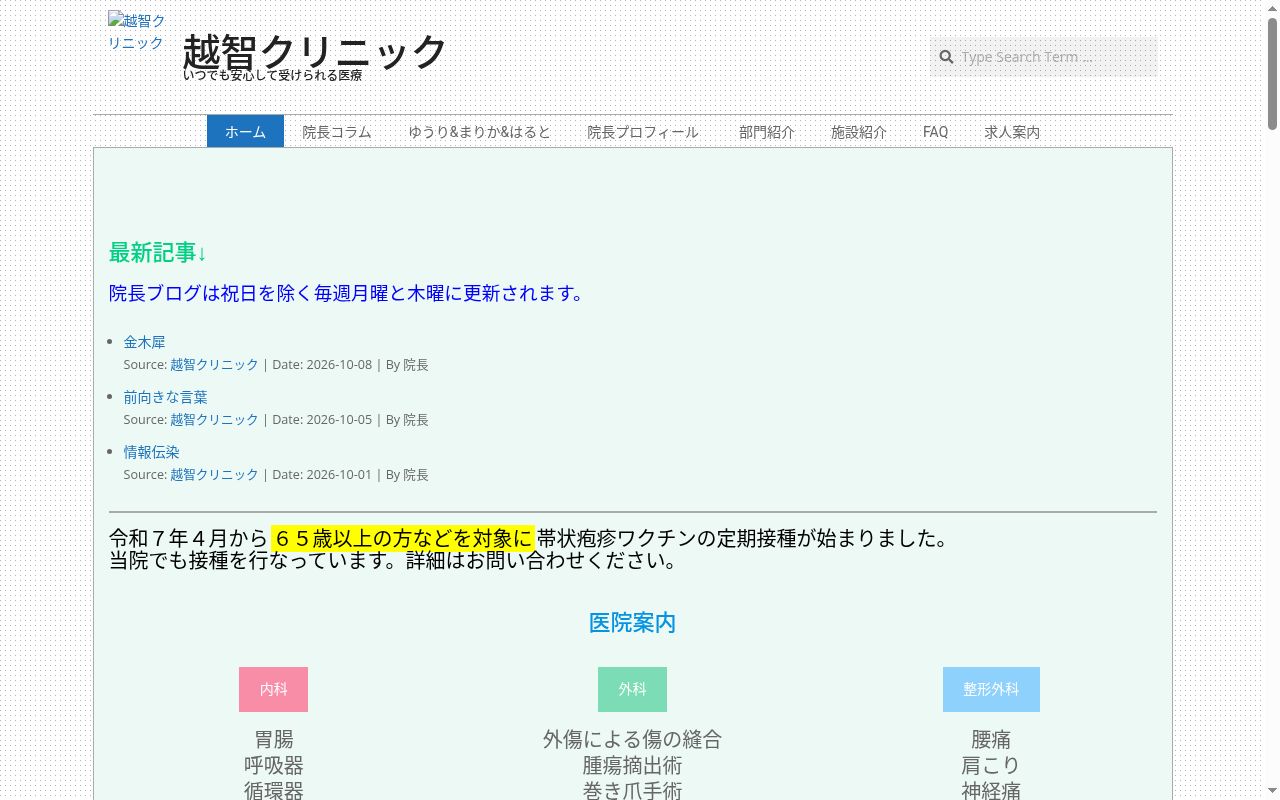Viewport: 1280px width, 800px height.
Task: Click the text 腰痛
Action: tap(991, 740)
